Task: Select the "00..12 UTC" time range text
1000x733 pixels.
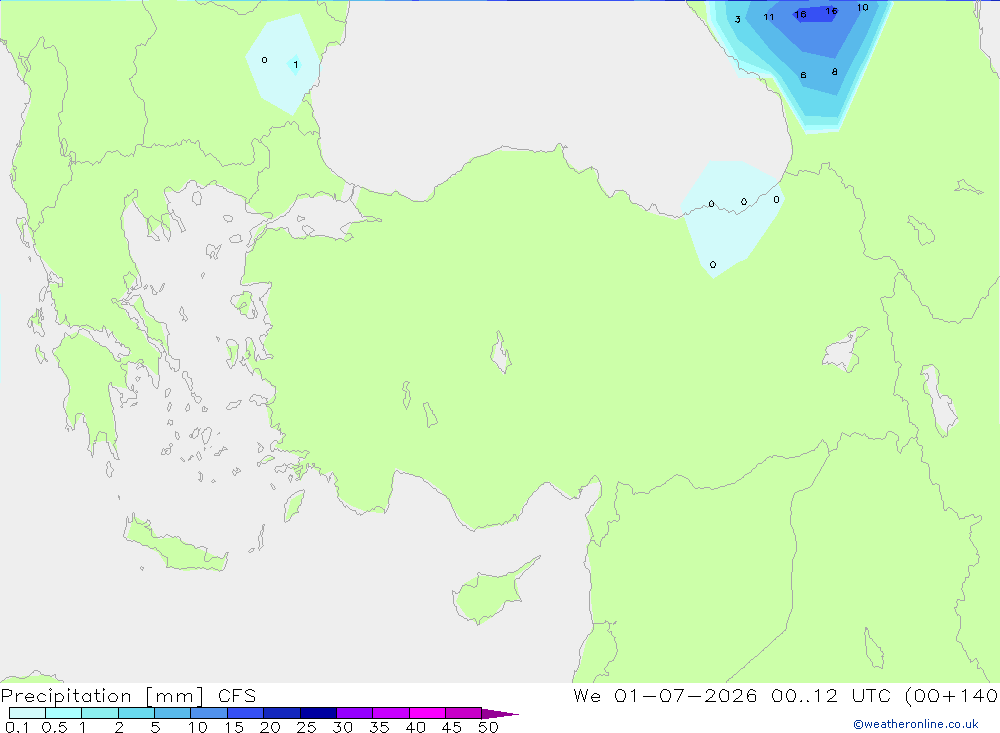Action: point(832,696)
